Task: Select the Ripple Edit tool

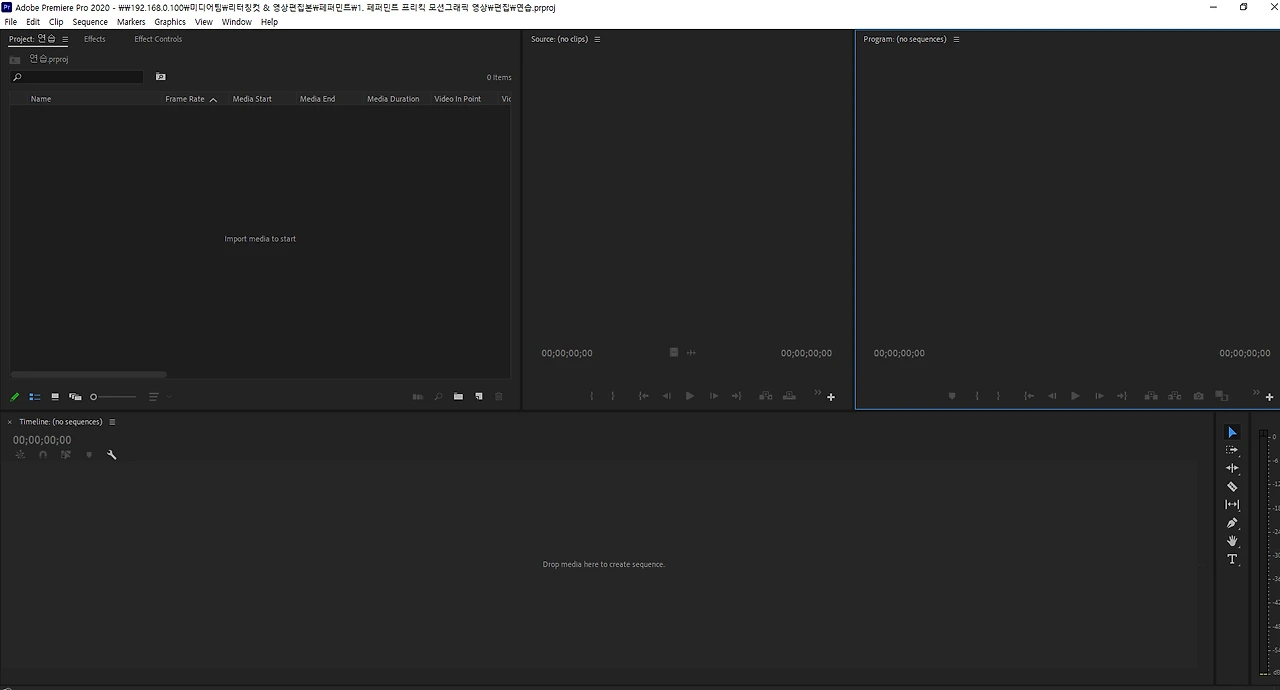Action: (1232, 468)
